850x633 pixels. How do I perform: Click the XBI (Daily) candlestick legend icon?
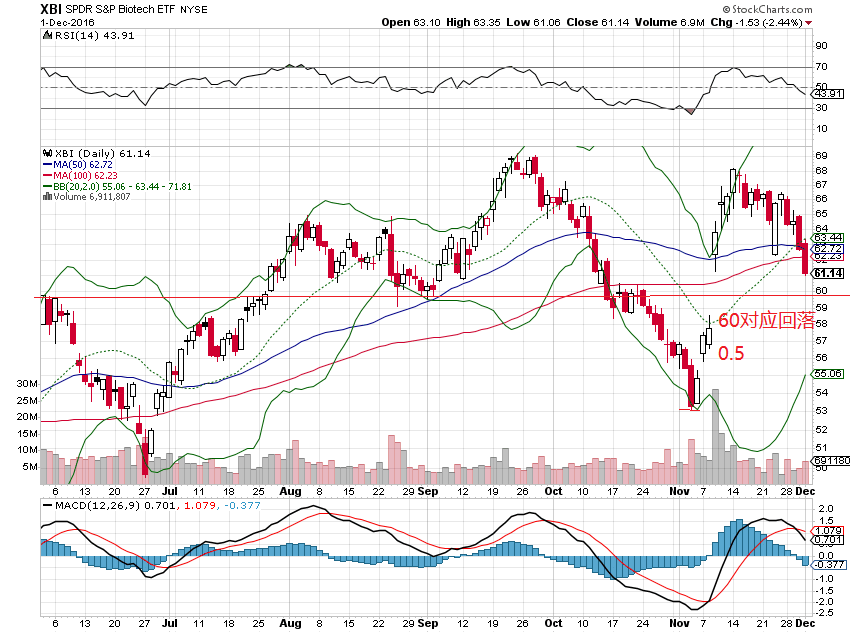(x=46, y=153)
